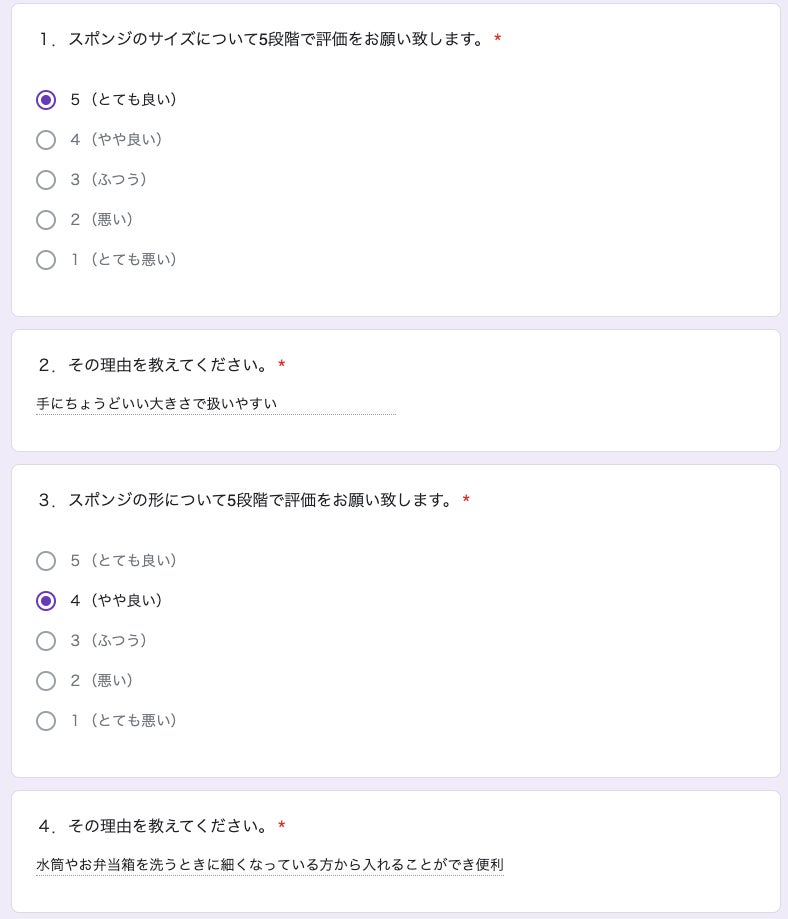
Task: Click the red required asterisk on question 4
Action: pyautogui.click(x=282, y=826)
